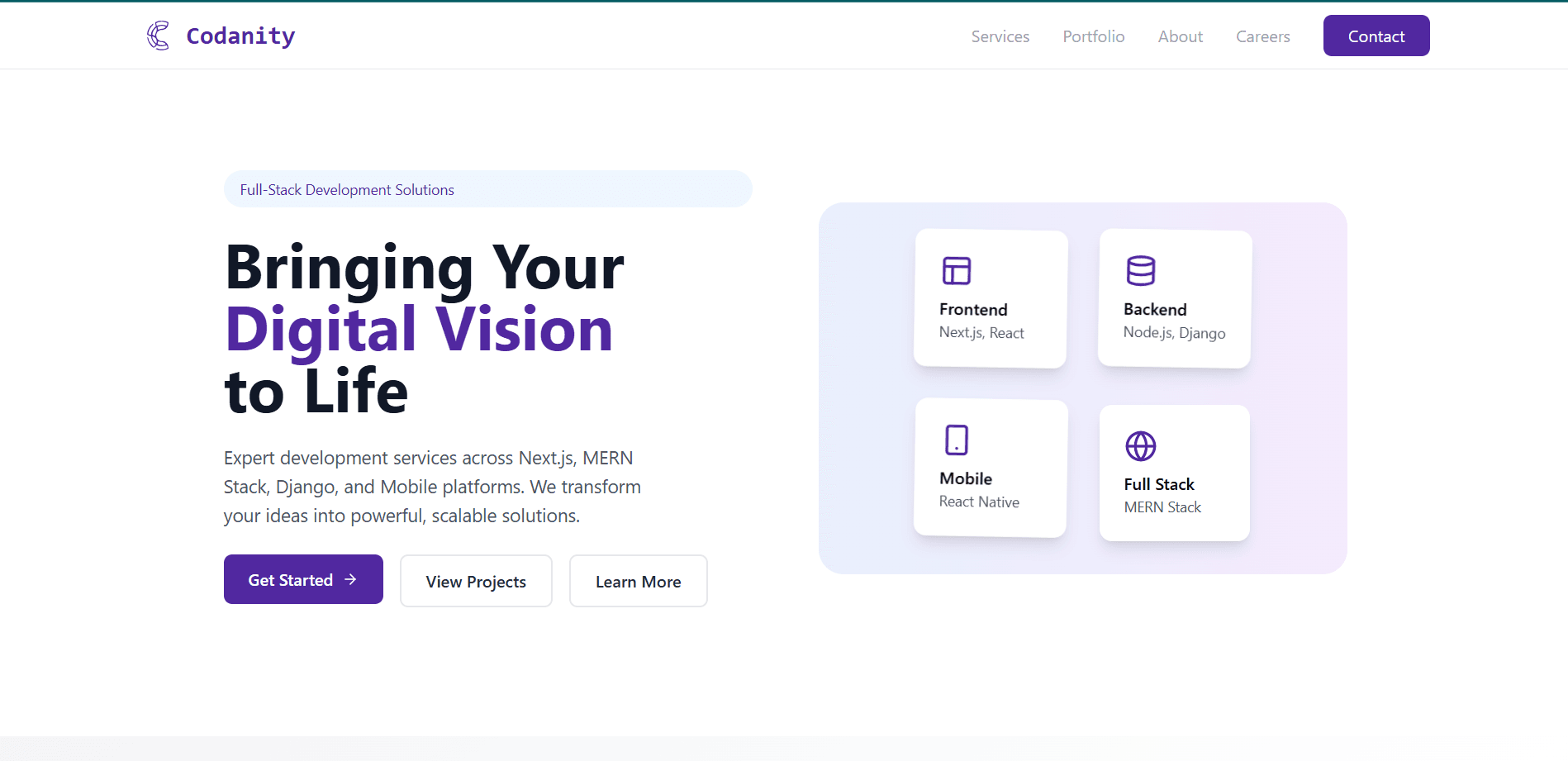Click the Frontend card title
The image size is (1568, 761).
click(x=973, y=310)
